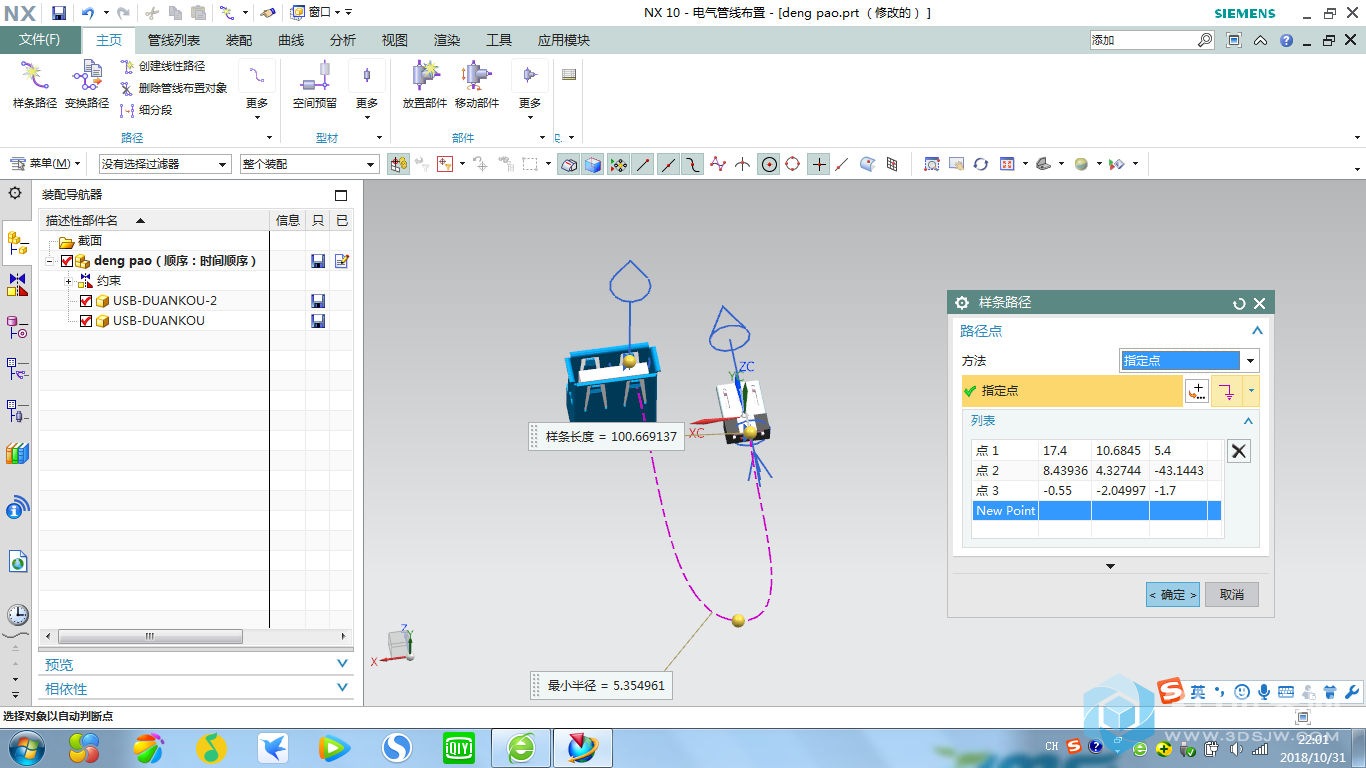Expand the 预览 panel in navigator
The width and height of the screenshot is (1366, 768).
343,664
